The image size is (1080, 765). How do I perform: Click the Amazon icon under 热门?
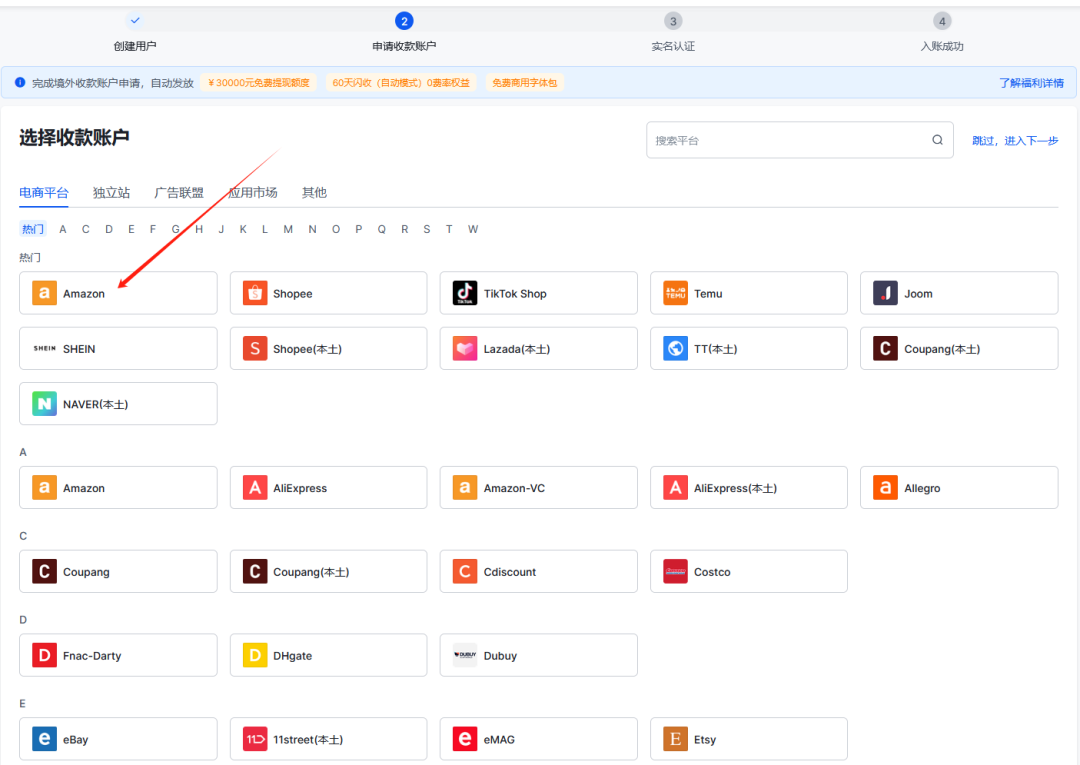[44, 293]
